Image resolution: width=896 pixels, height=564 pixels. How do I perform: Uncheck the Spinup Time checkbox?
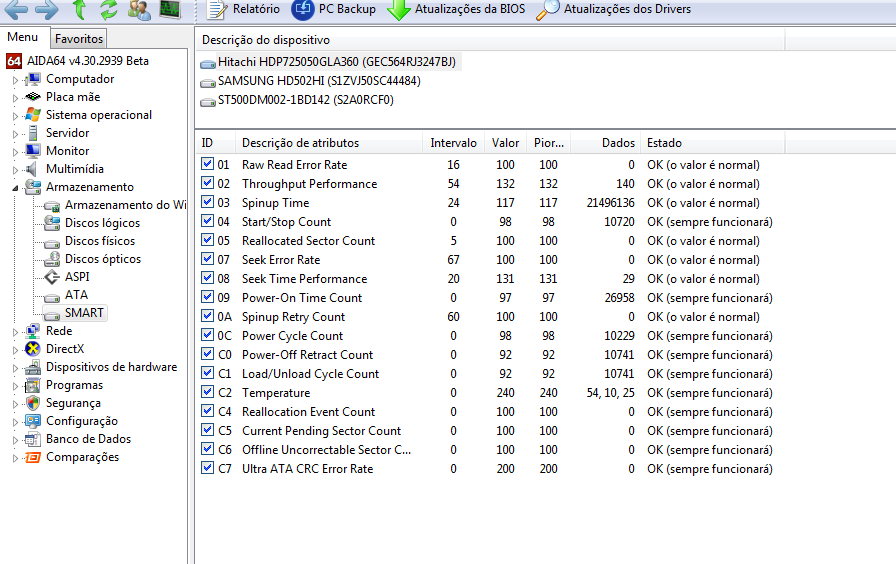point(207,202)
